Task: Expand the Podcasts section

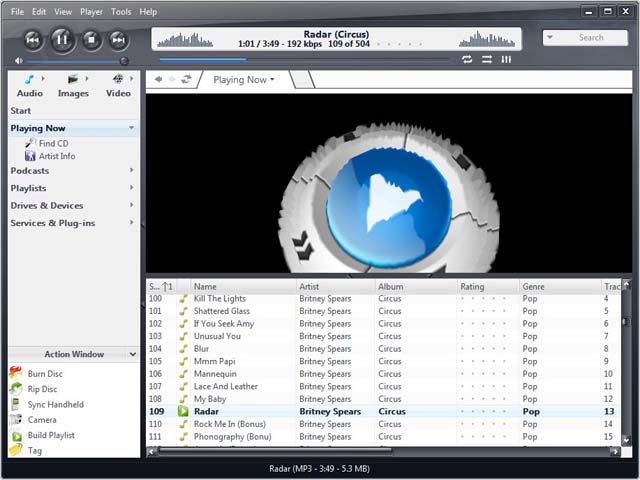Action: pos(131,170)
